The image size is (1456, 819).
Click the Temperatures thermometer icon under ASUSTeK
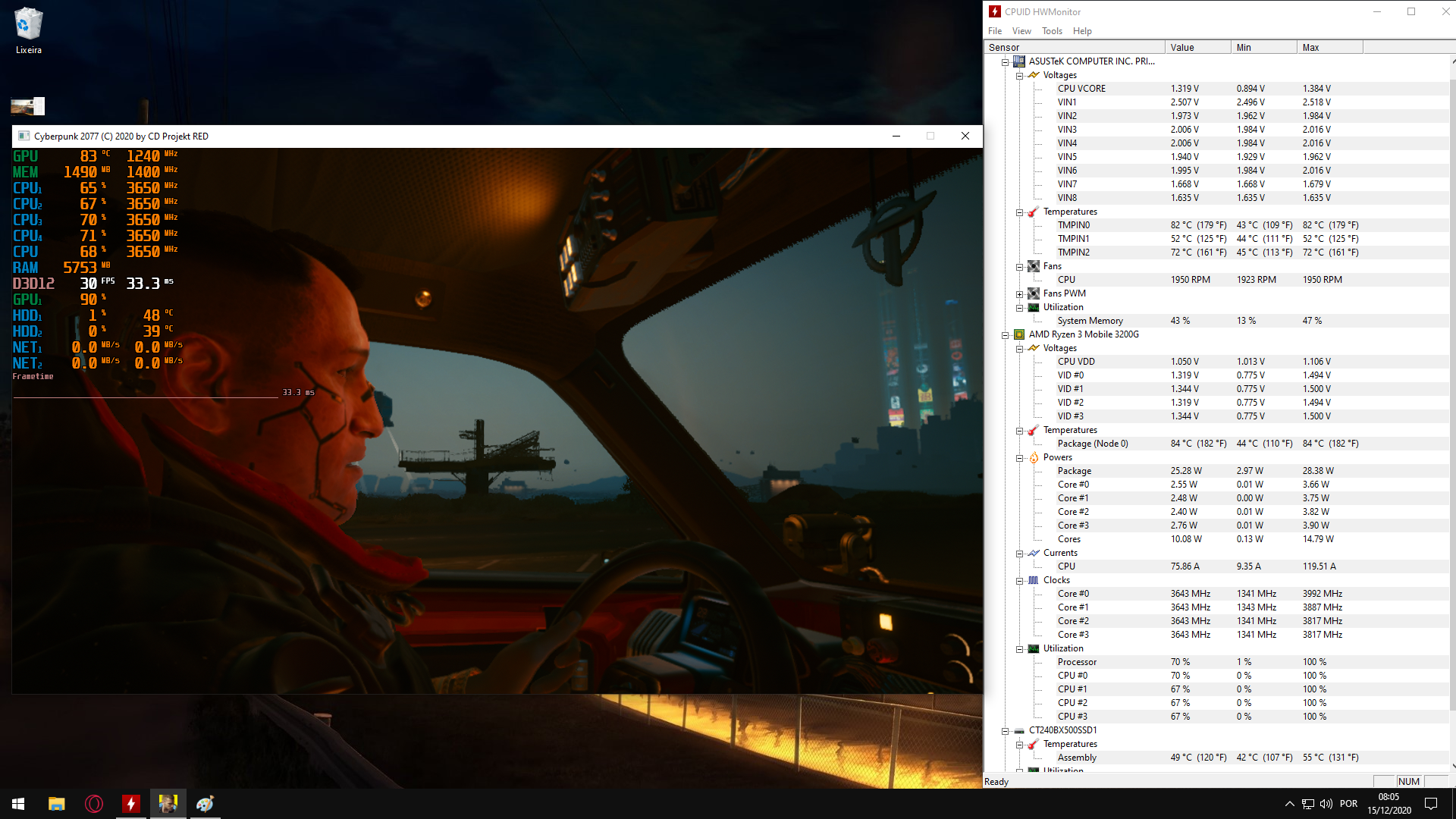click(1033, 212)
